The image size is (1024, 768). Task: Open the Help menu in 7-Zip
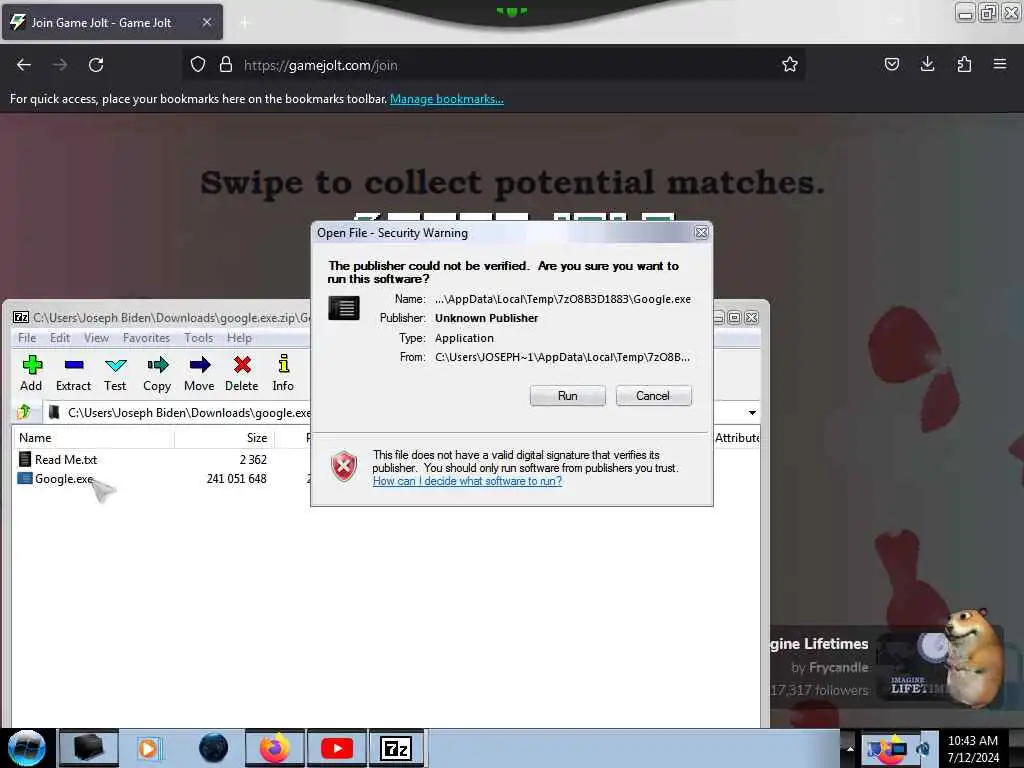tap(239, 338)
